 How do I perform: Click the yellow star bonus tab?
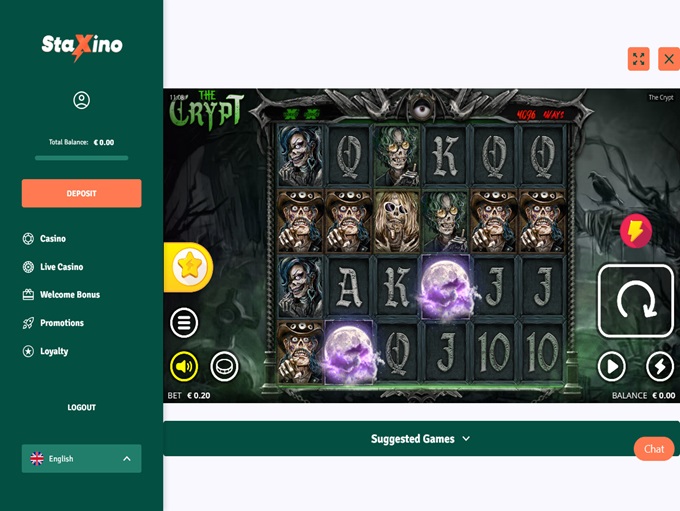coord(189,267)
